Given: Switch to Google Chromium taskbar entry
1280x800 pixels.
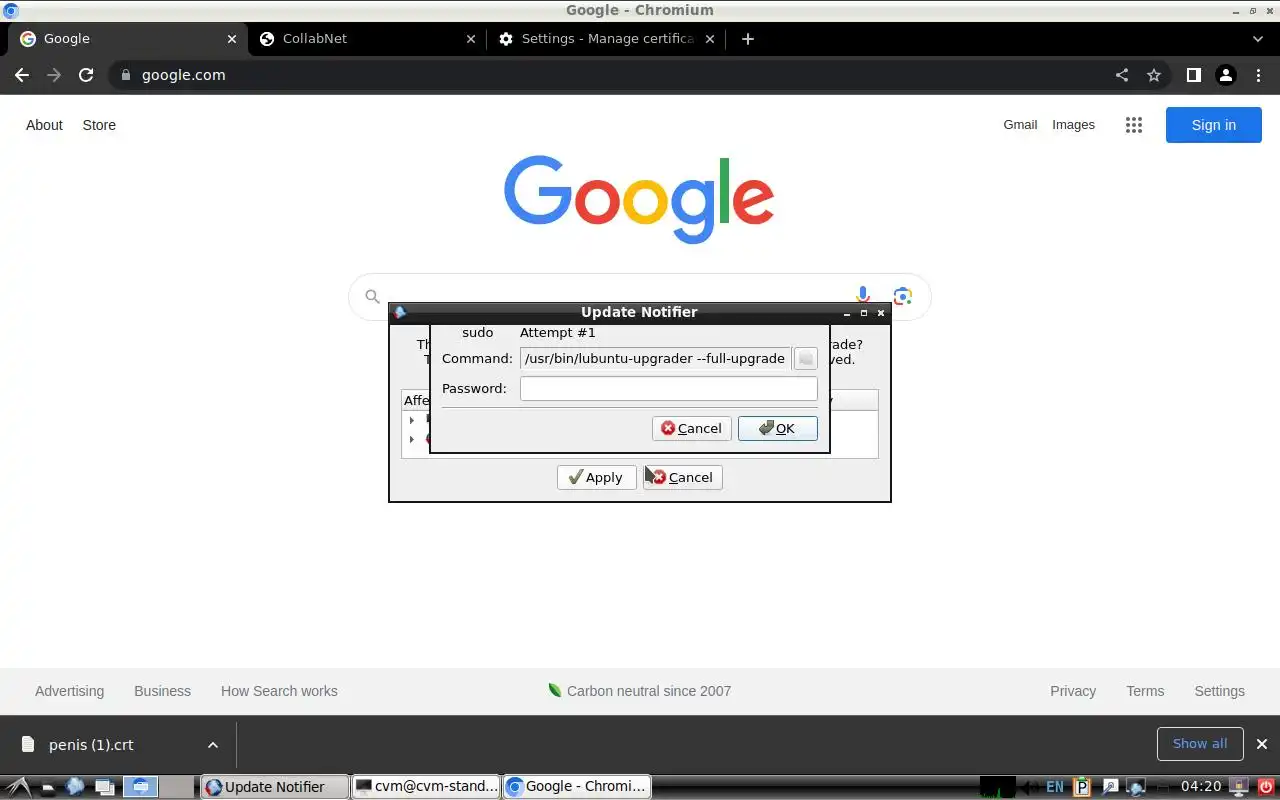Looking at the screenshot, I should [577, 787].
